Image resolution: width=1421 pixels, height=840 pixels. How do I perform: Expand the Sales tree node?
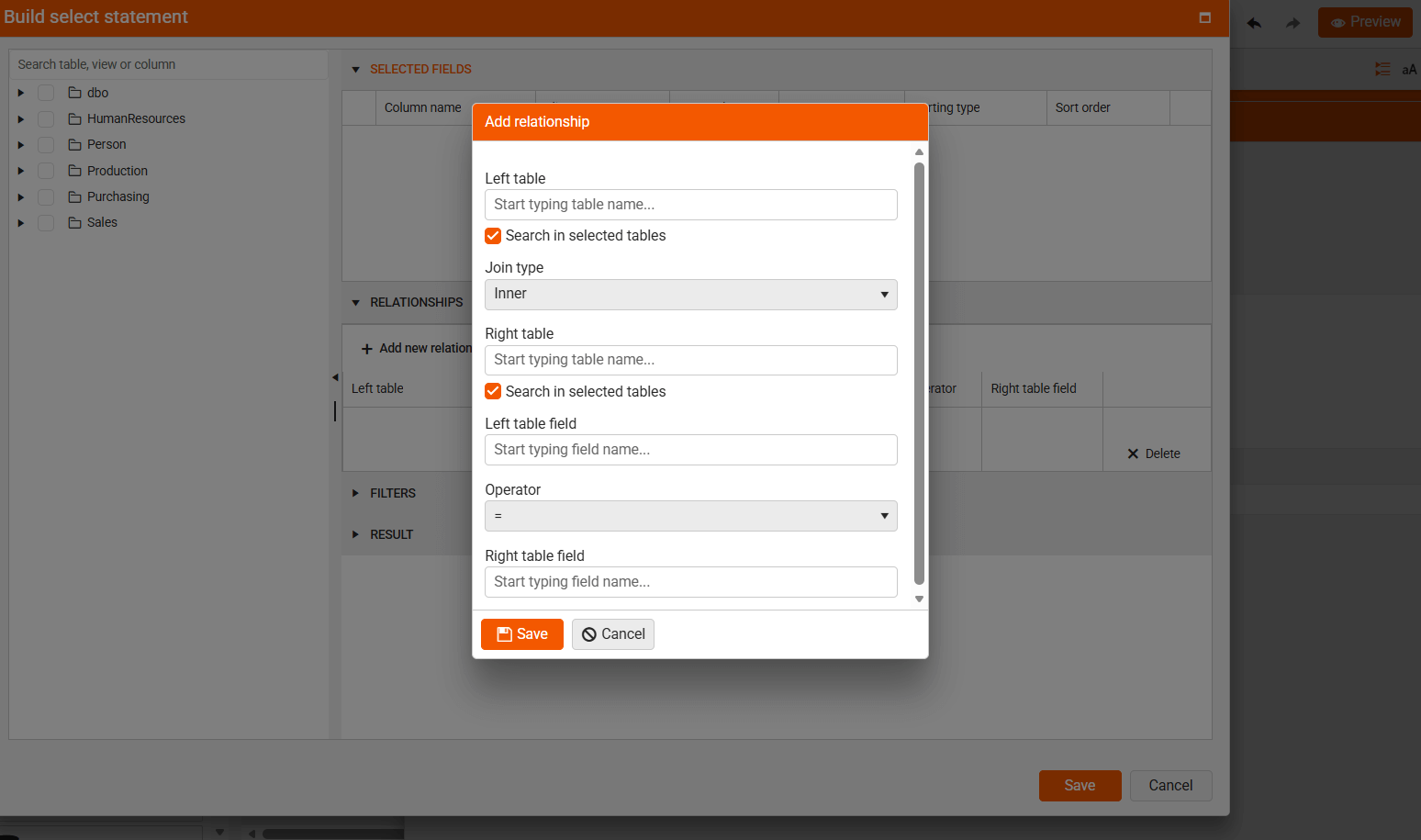[21, 222]
